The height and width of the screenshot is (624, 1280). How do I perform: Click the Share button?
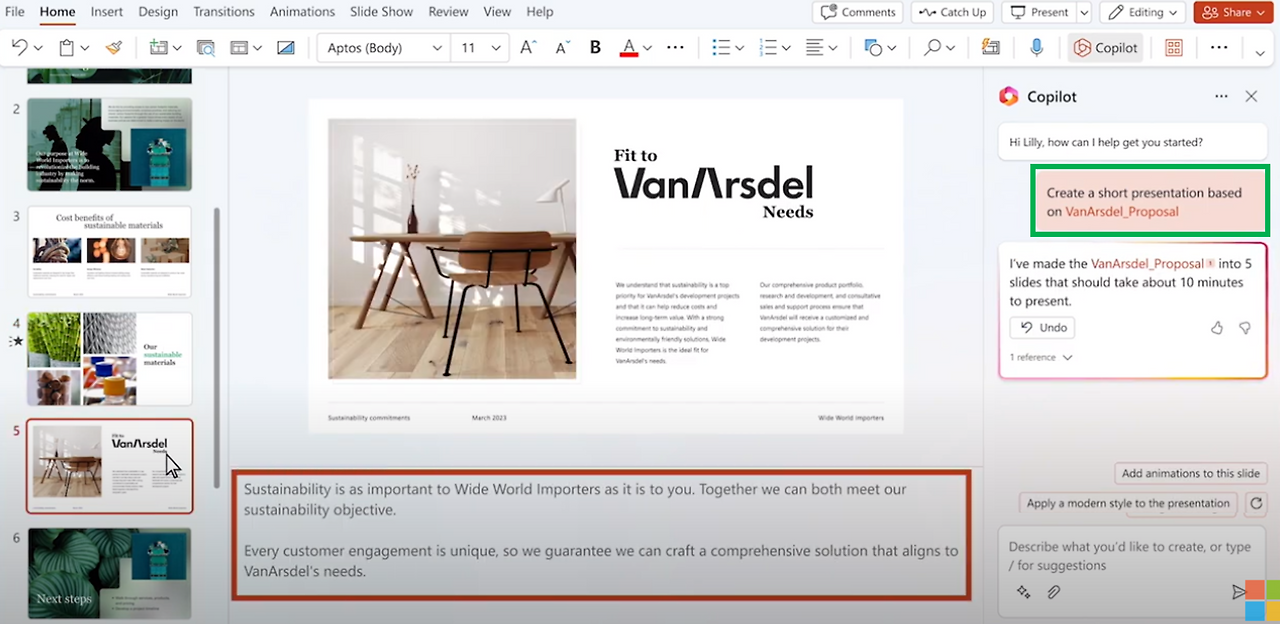coord(1233,12)
